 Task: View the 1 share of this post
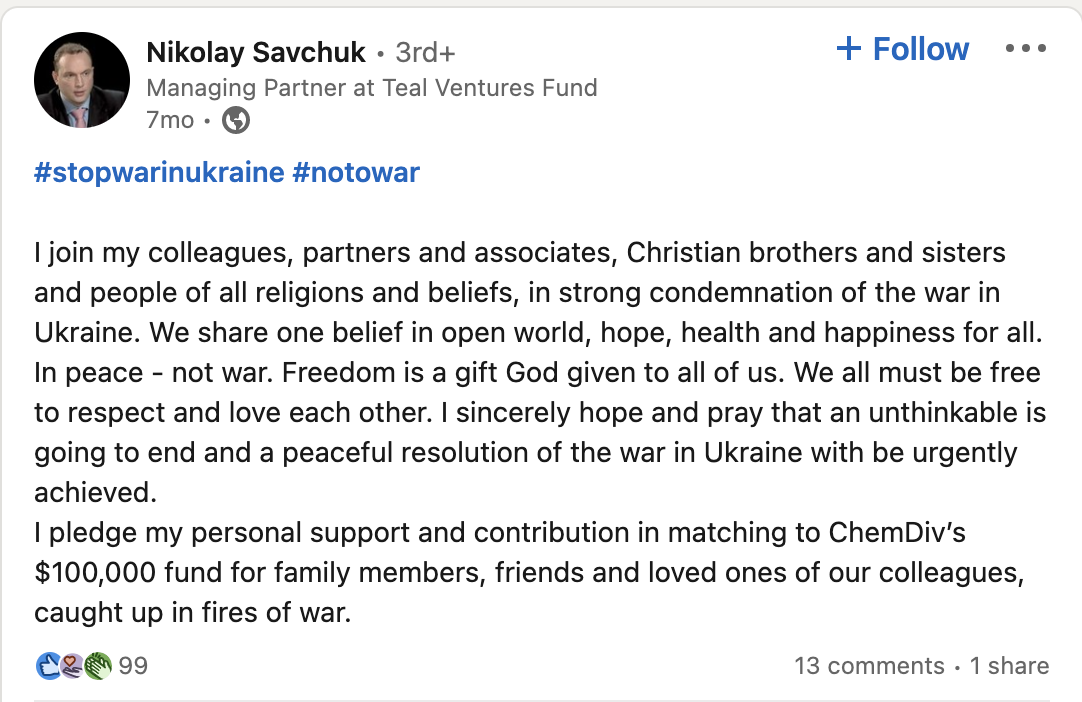coord(1010,665)
